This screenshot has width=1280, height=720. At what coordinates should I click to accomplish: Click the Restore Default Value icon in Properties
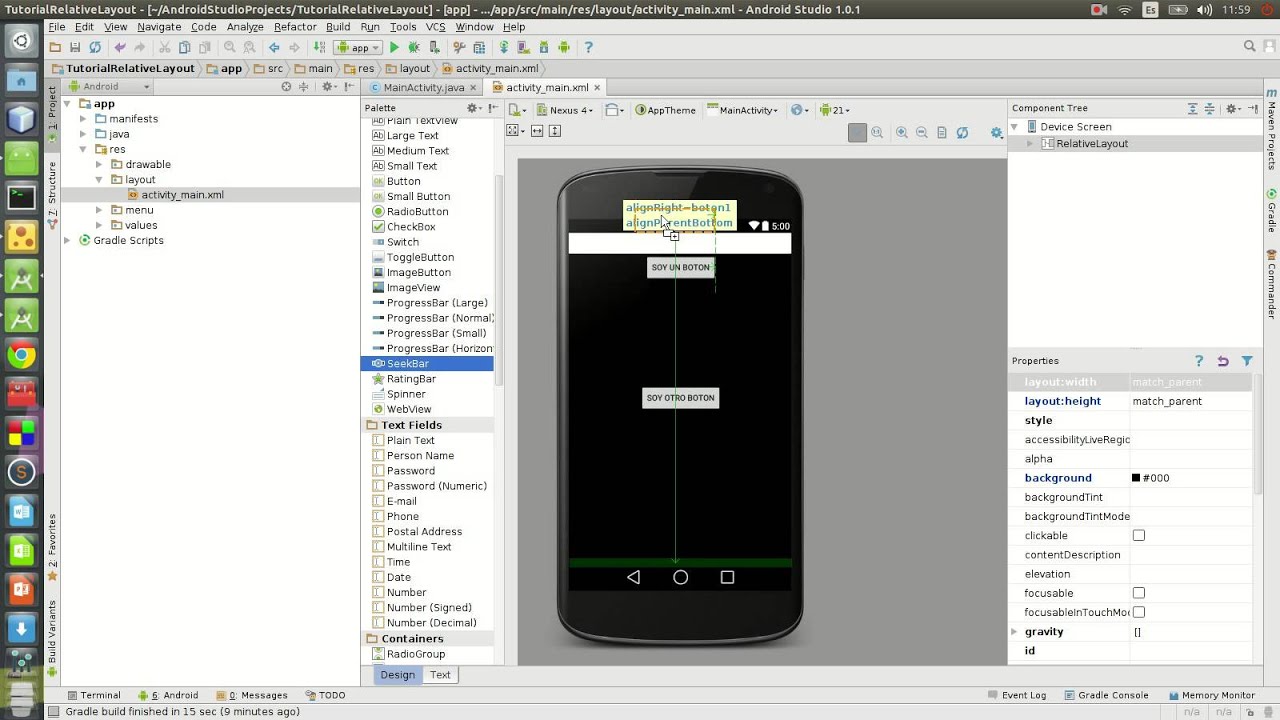click(x=1223, y=361)
